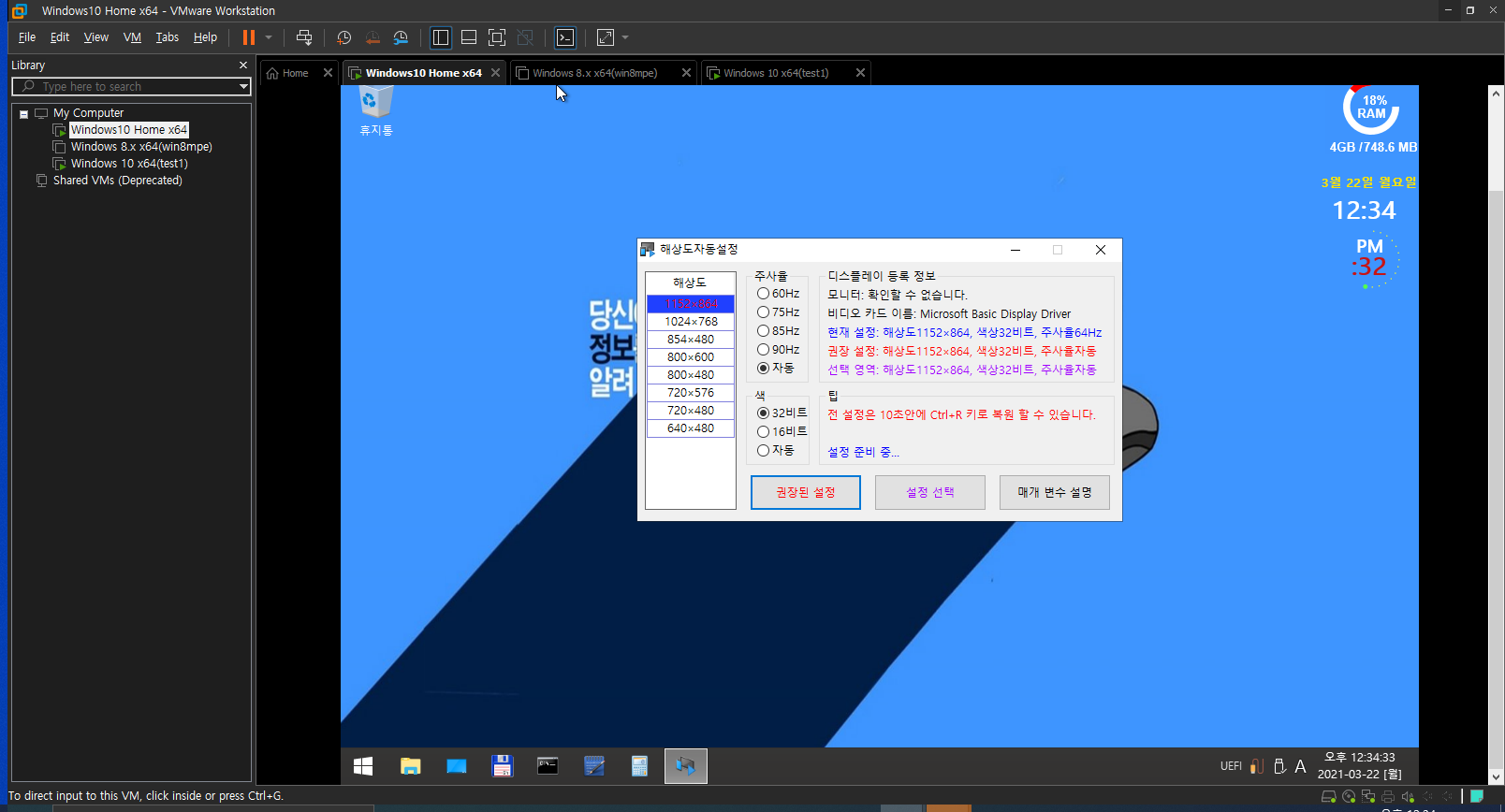Click the notepad icon on guest taskbar
The image size is (1505, 812).
594,766
